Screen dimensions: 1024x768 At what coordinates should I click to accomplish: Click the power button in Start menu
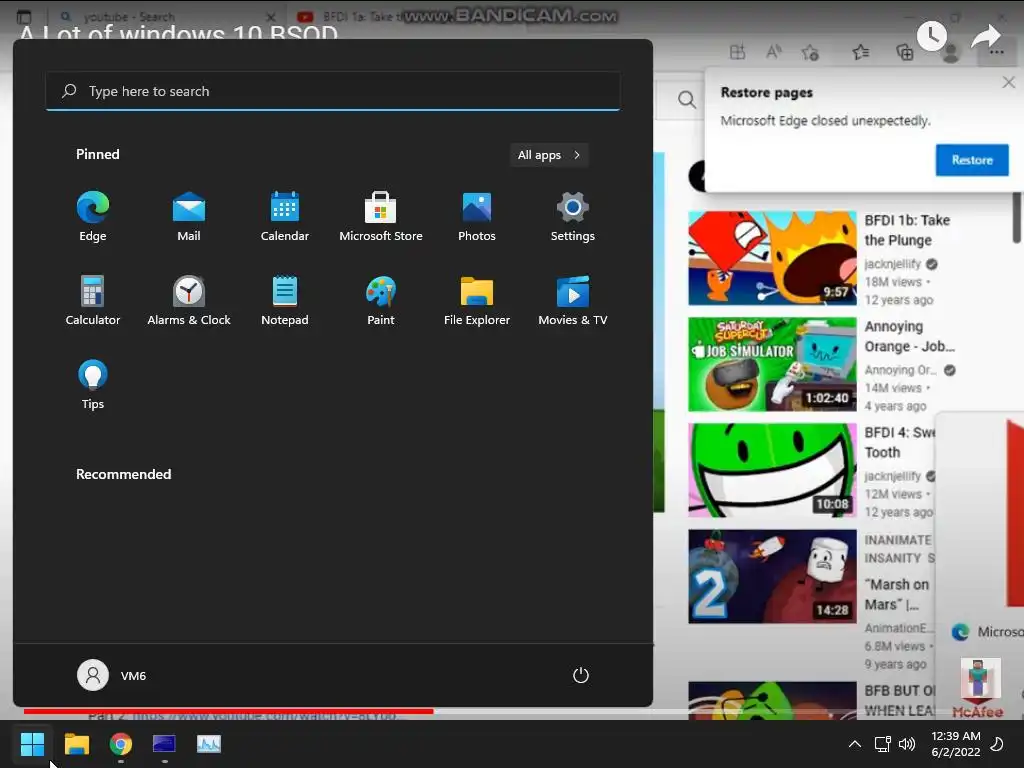click(581, 675)
